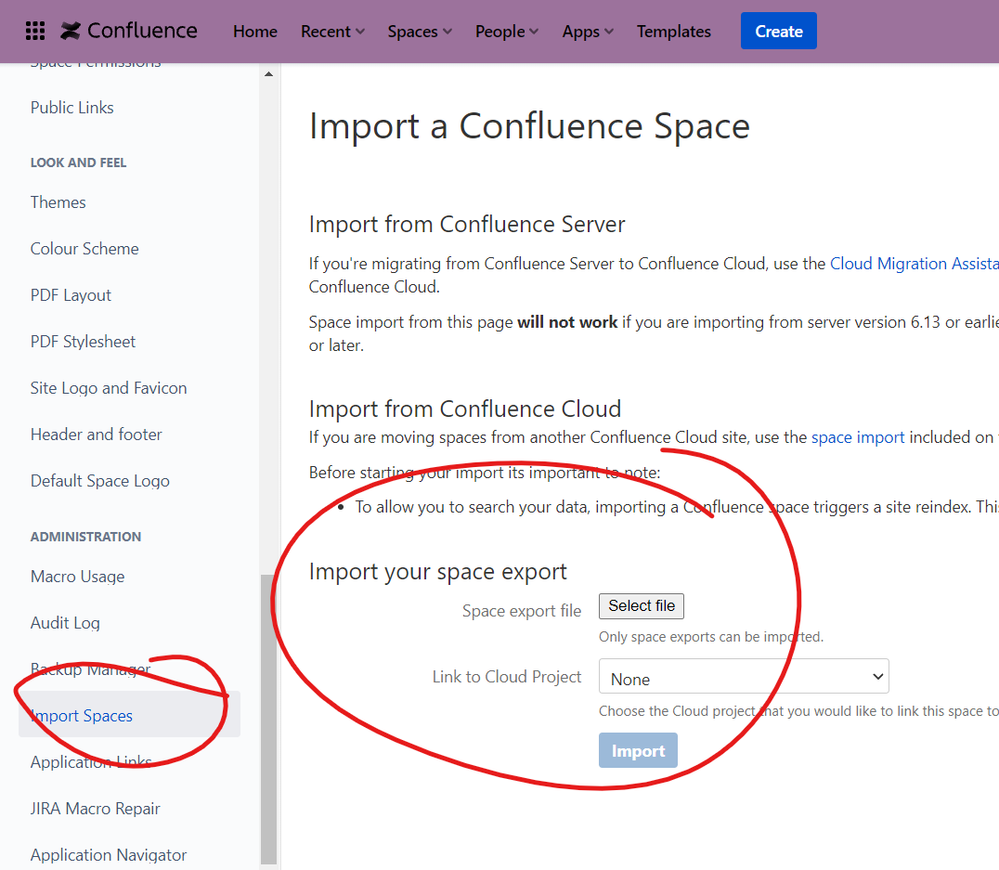Open the Atlassian app switcher grid
Viewport: 999px width, 870px height.
(35, 30)
